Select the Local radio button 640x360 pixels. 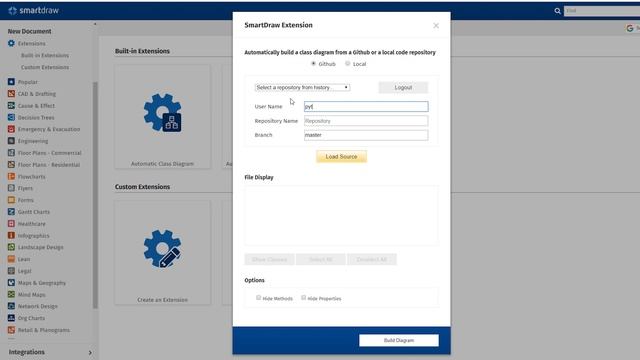pyautogui.click(x=348, y=63)
